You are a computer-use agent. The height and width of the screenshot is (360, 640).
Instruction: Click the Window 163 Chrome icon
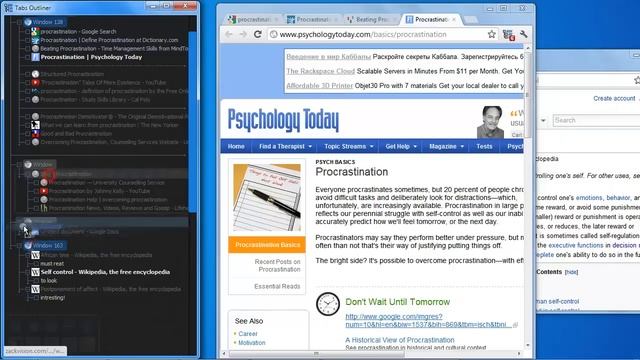[28, 245]
